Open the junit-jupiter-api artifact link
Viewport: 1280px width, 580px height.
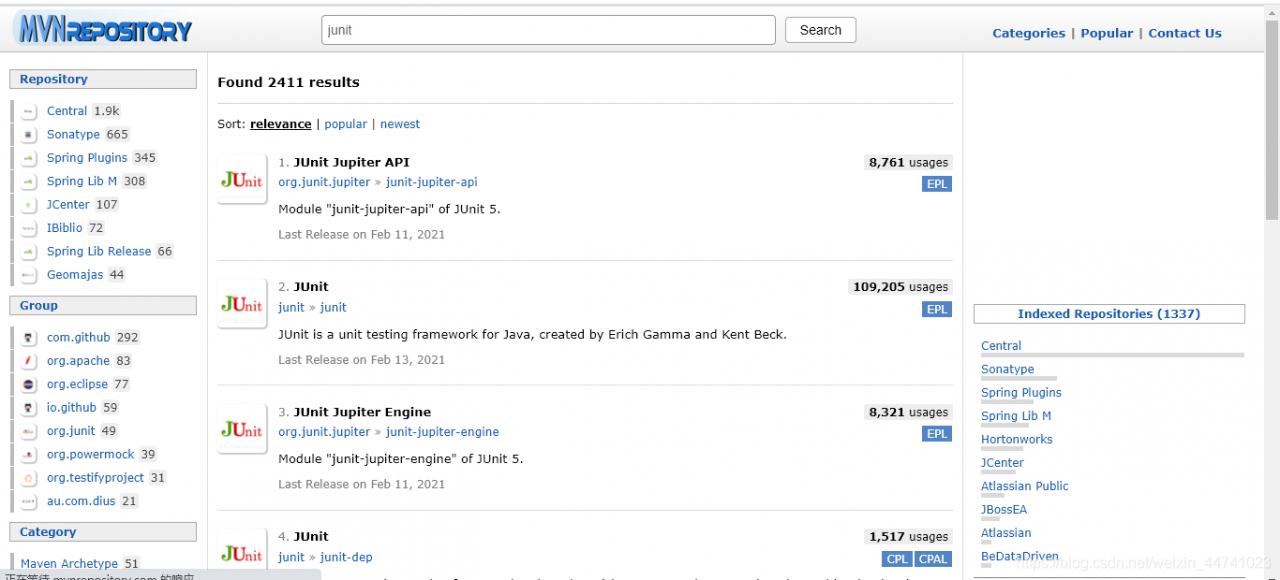point(432,182)
